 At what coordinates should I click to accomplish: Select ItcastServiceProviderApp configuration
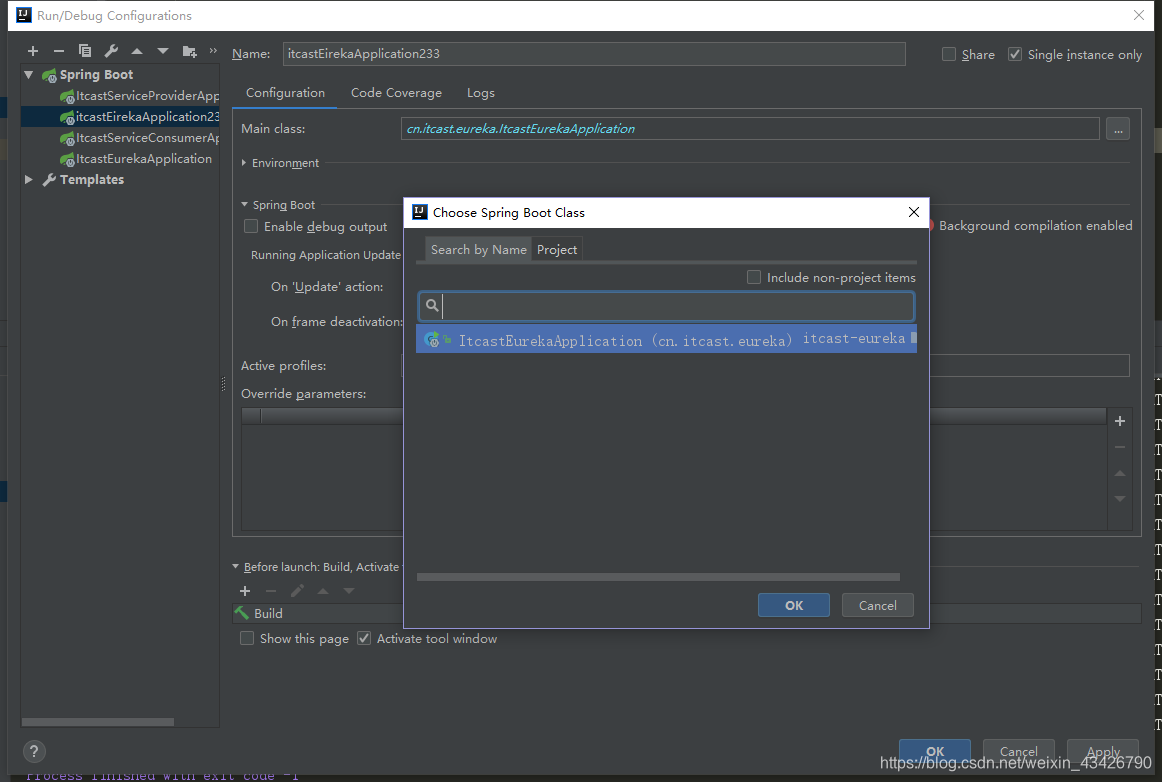click(140, 96)
